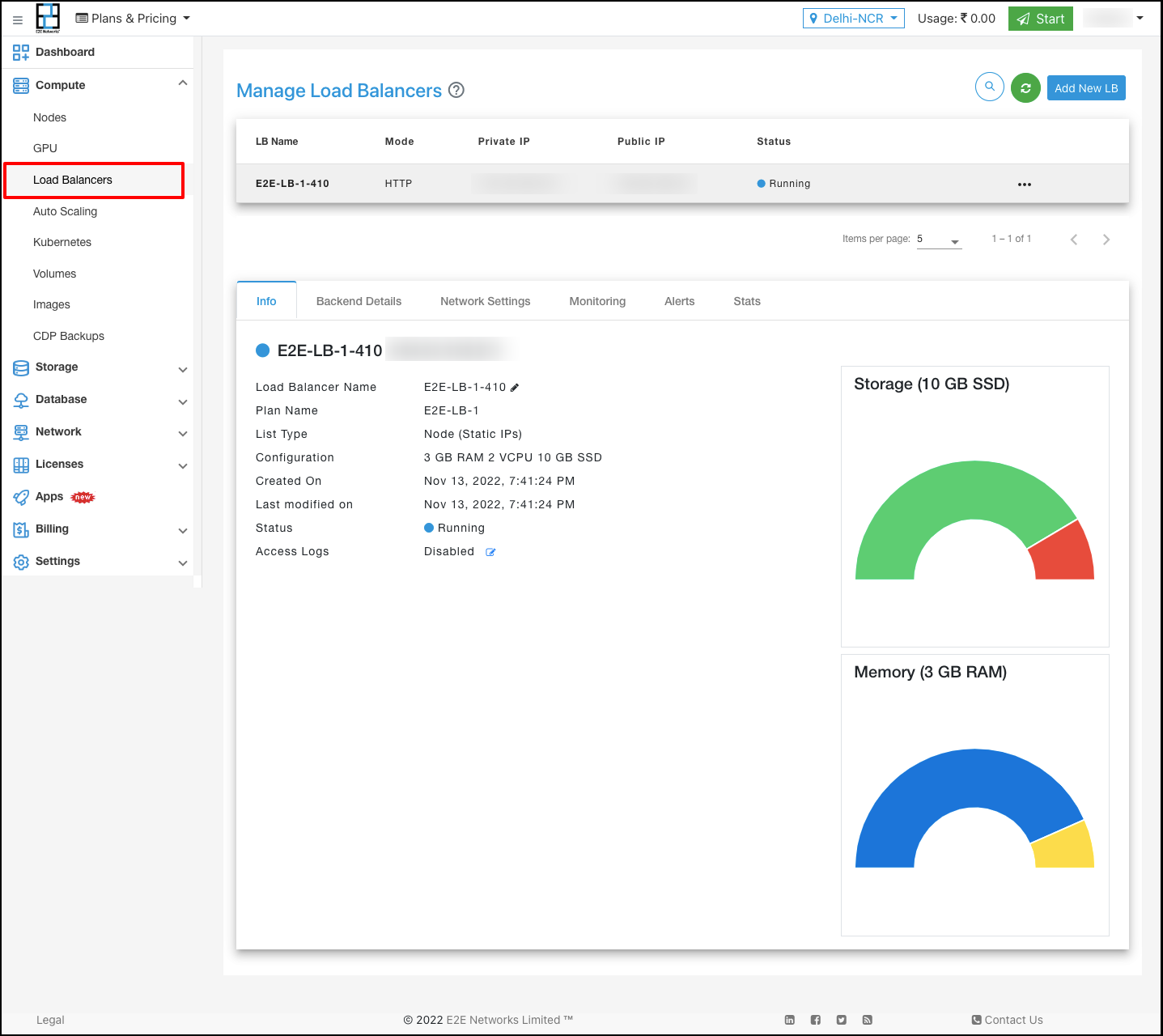
Task: Open the Contact Us link
Action: [1008, 1020]
